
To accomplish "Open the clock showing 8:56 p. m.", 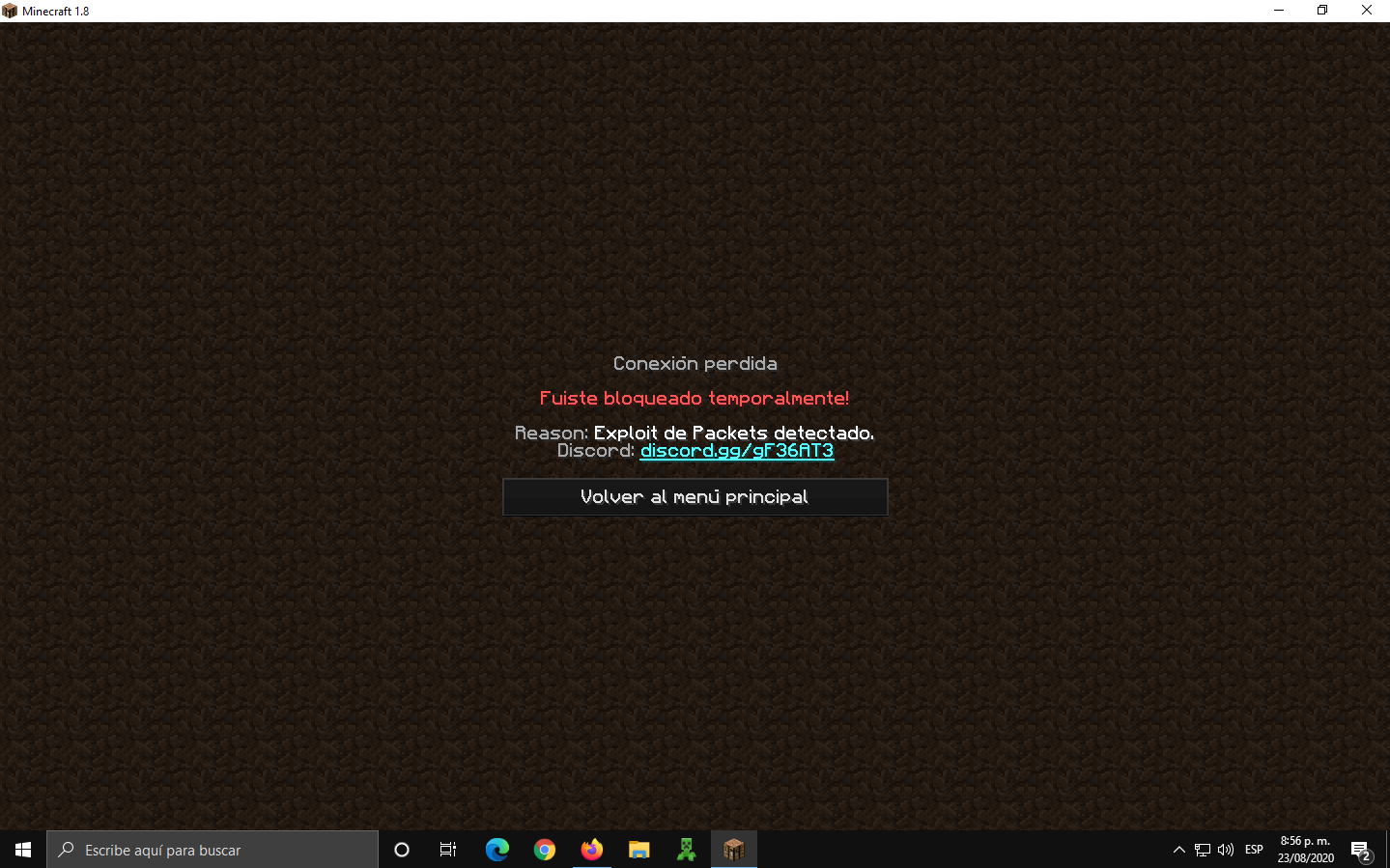I will pos(1305,850).
